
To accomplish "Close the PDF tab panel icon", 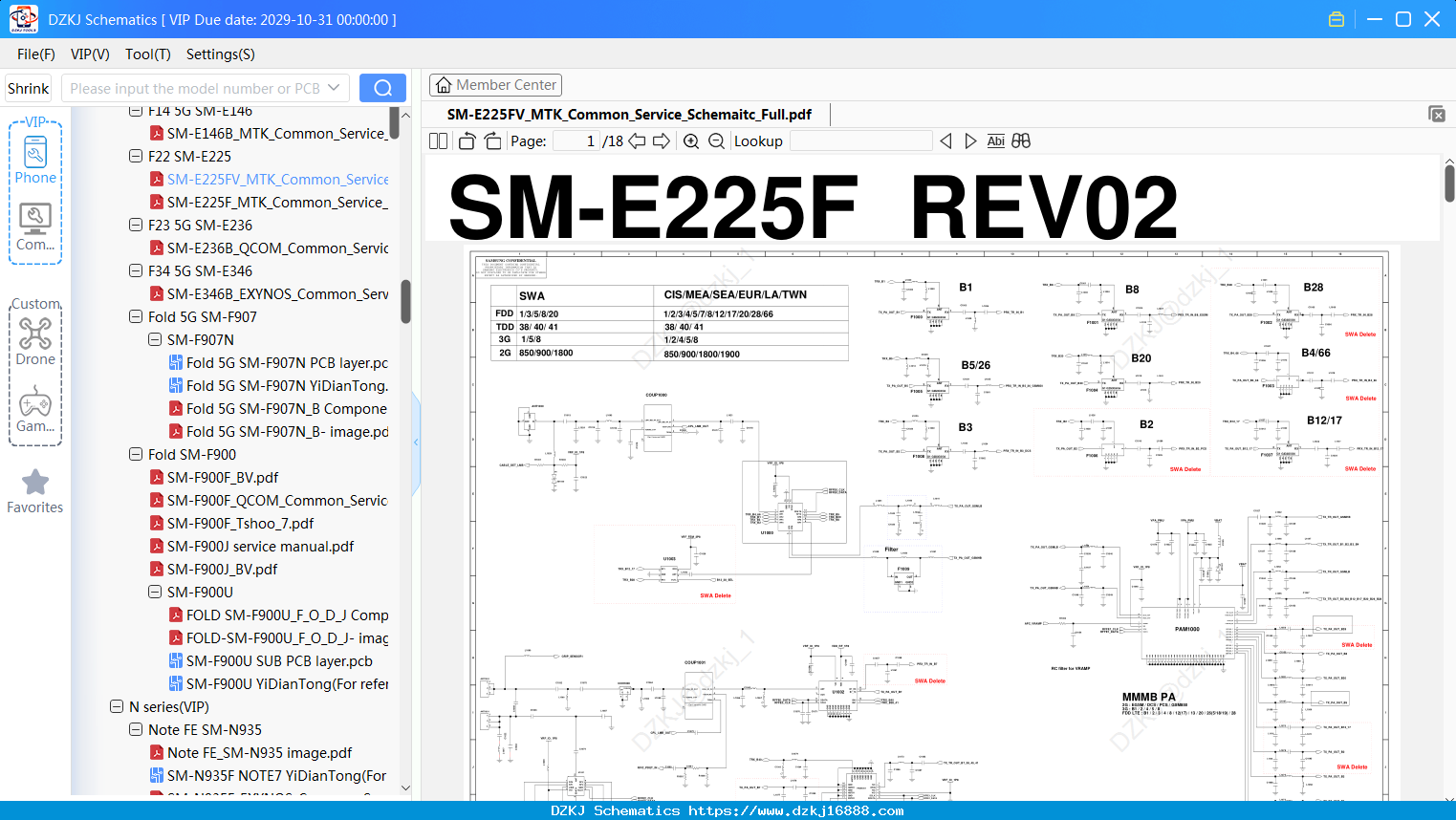I will (1437, 114).
